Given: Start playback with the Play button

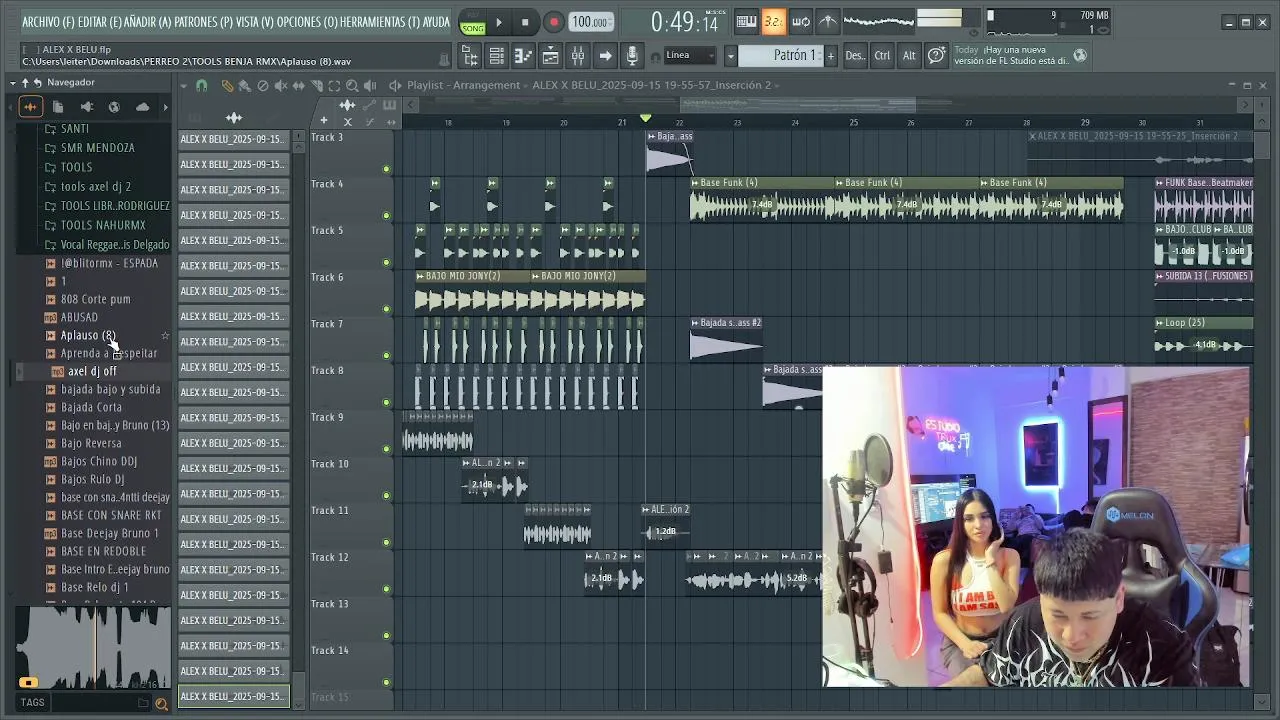Looking at the screenshot, I should (498, 22).
